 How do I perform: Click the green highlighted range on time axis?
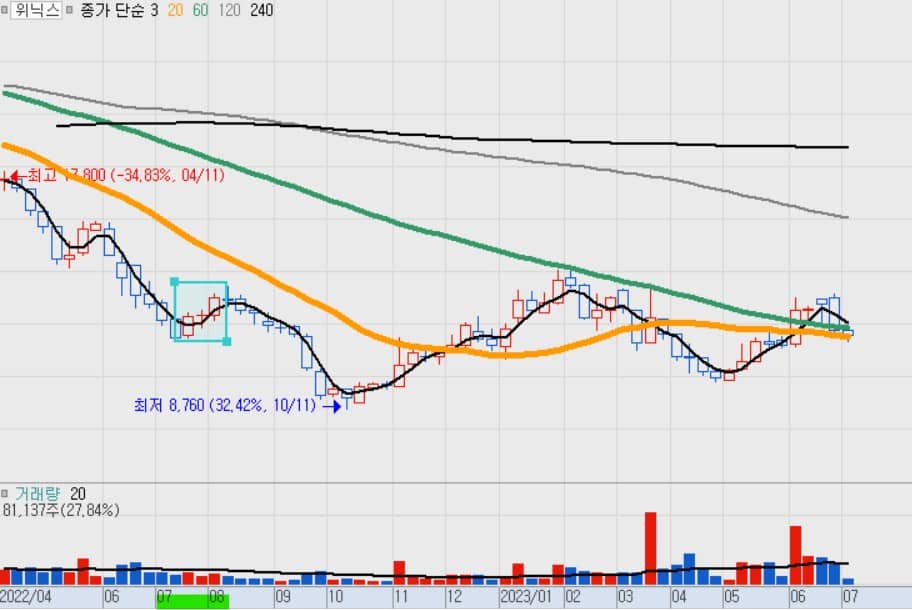193,601
